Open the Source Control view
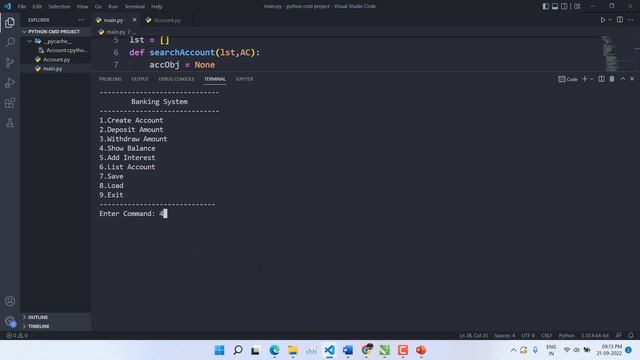Image resolution: width=640 pixels, height=360 pixels. (10, 62)
